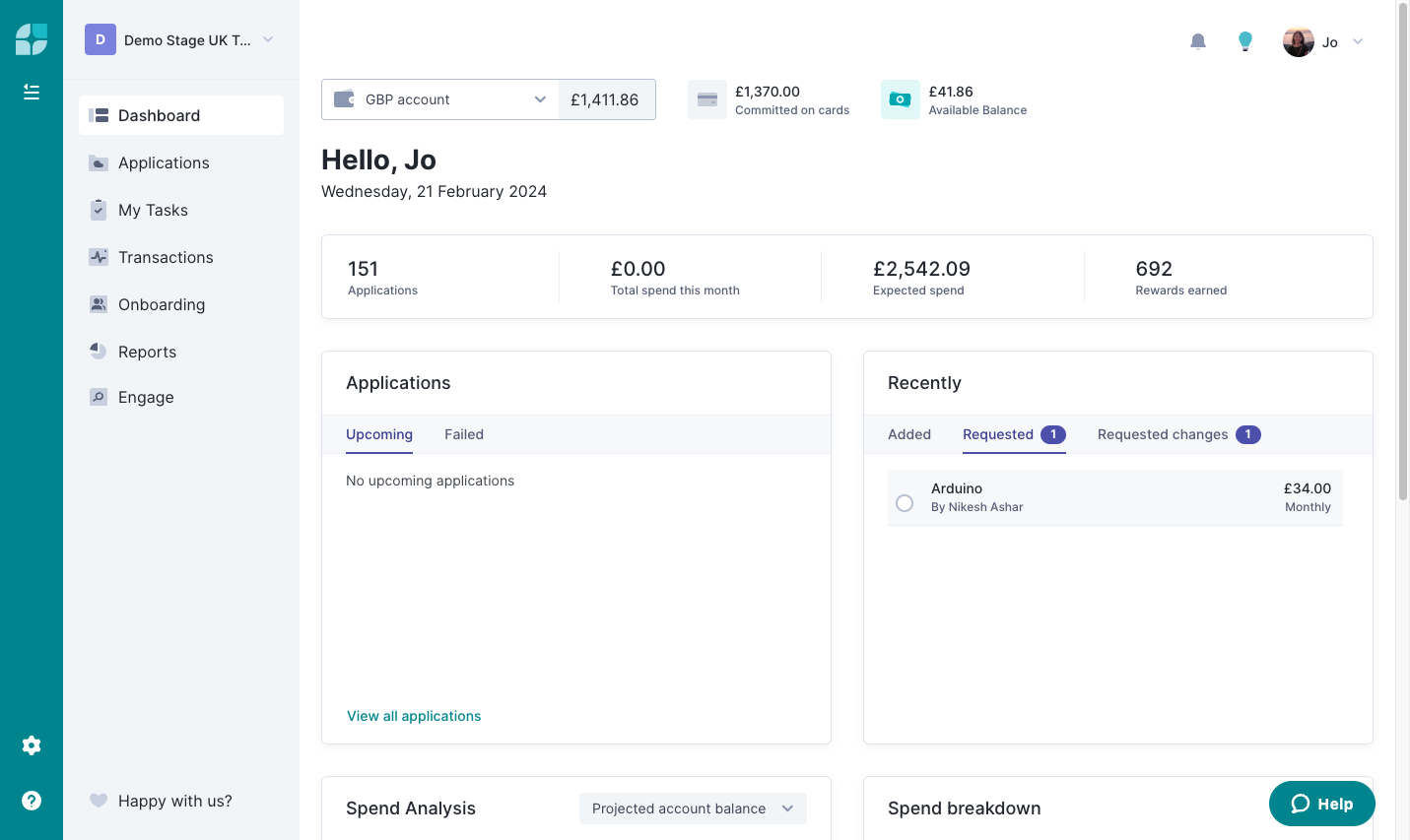Open the Requested changes tab

pyautogui.click(x=1179, y=434)
